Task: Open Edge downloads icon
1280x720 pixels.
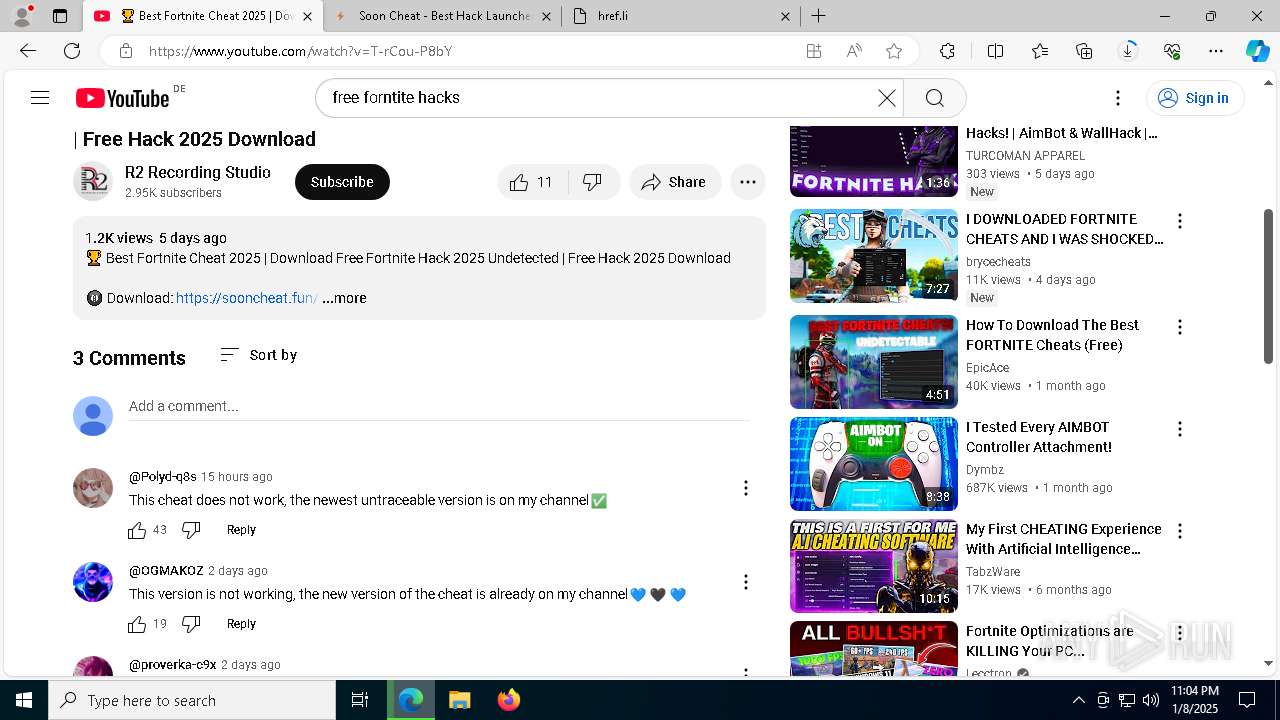Action: tap(1128, 51)
